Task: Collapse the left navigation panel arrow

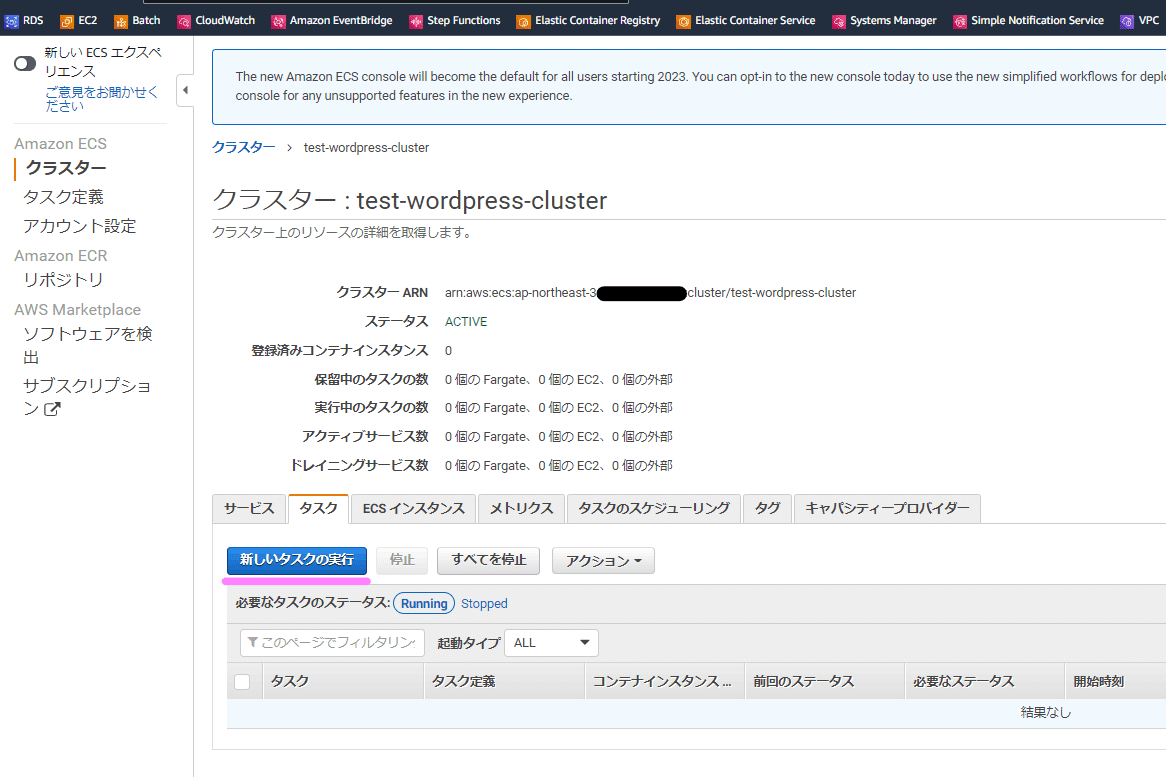Action: [185, 90]
